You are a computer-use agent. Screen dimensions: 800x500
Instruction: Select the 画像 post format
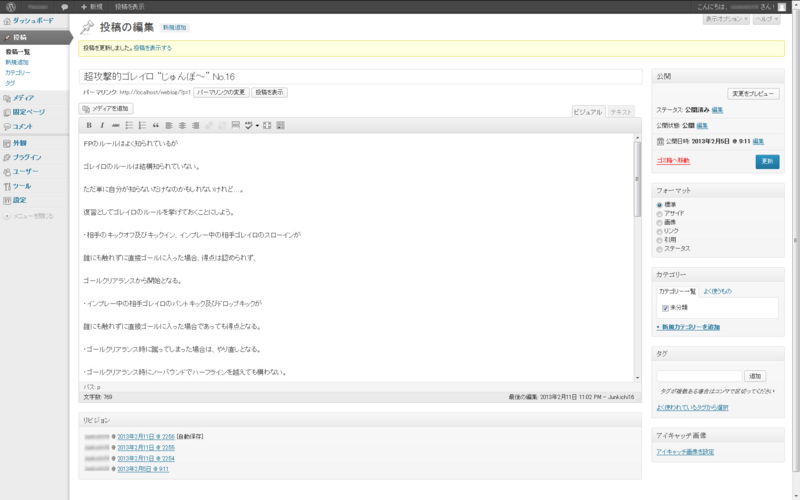coord(659,223)
